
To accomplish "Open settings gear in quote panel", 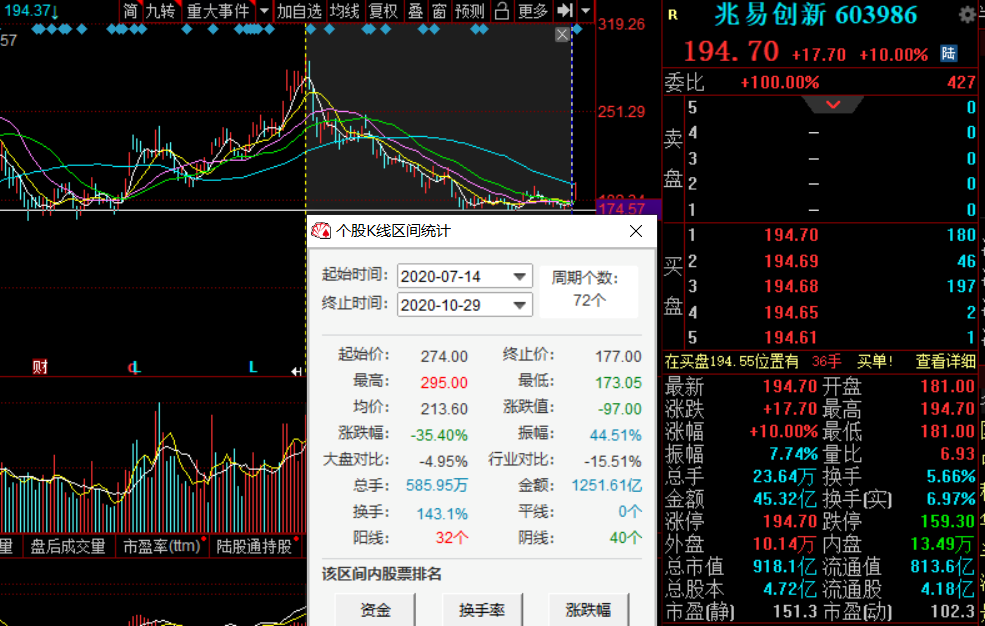I will (x=967, y=15).
